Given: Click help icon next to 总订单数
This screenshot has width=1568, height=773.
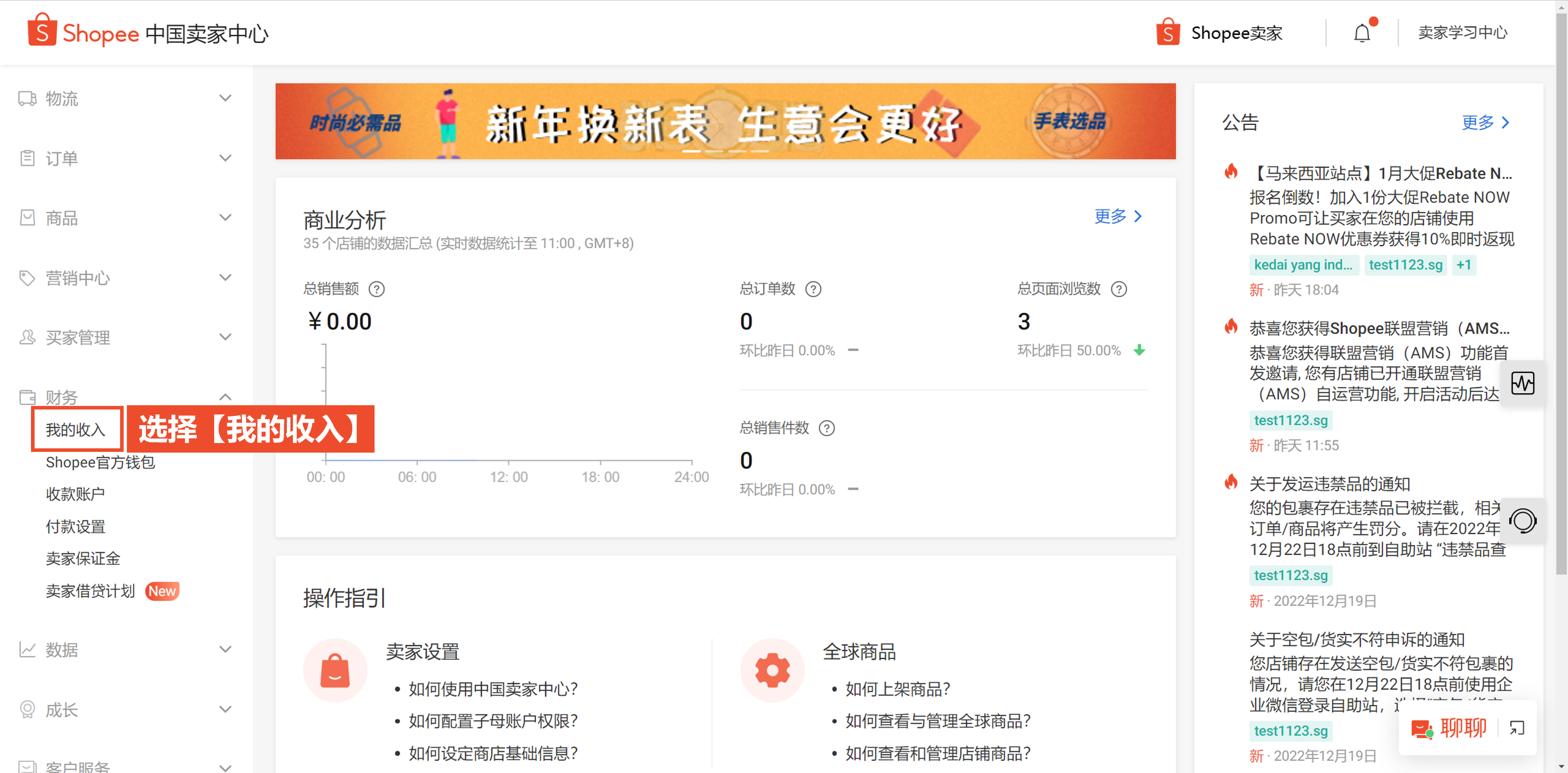Looking at the screenshot, I should [x=813, y=289].
